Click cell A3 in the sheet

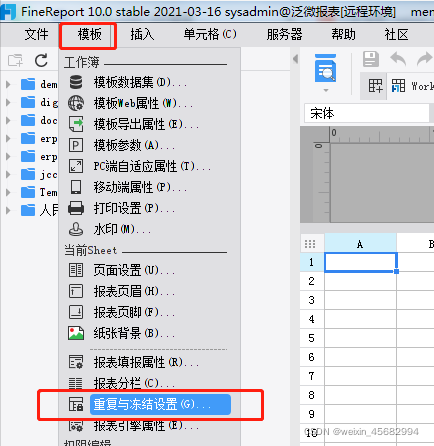[x=360, y=300]
